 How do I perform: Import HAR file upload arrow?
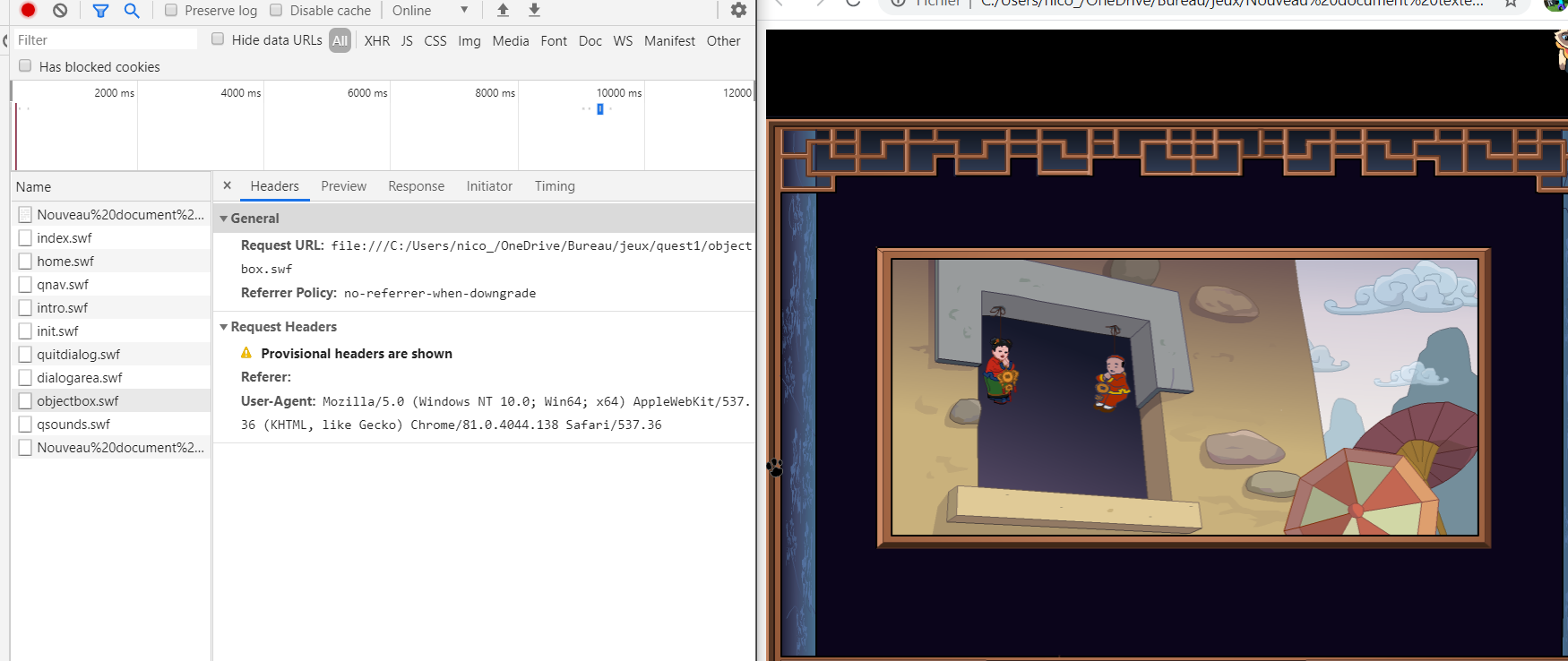[503, 10]
